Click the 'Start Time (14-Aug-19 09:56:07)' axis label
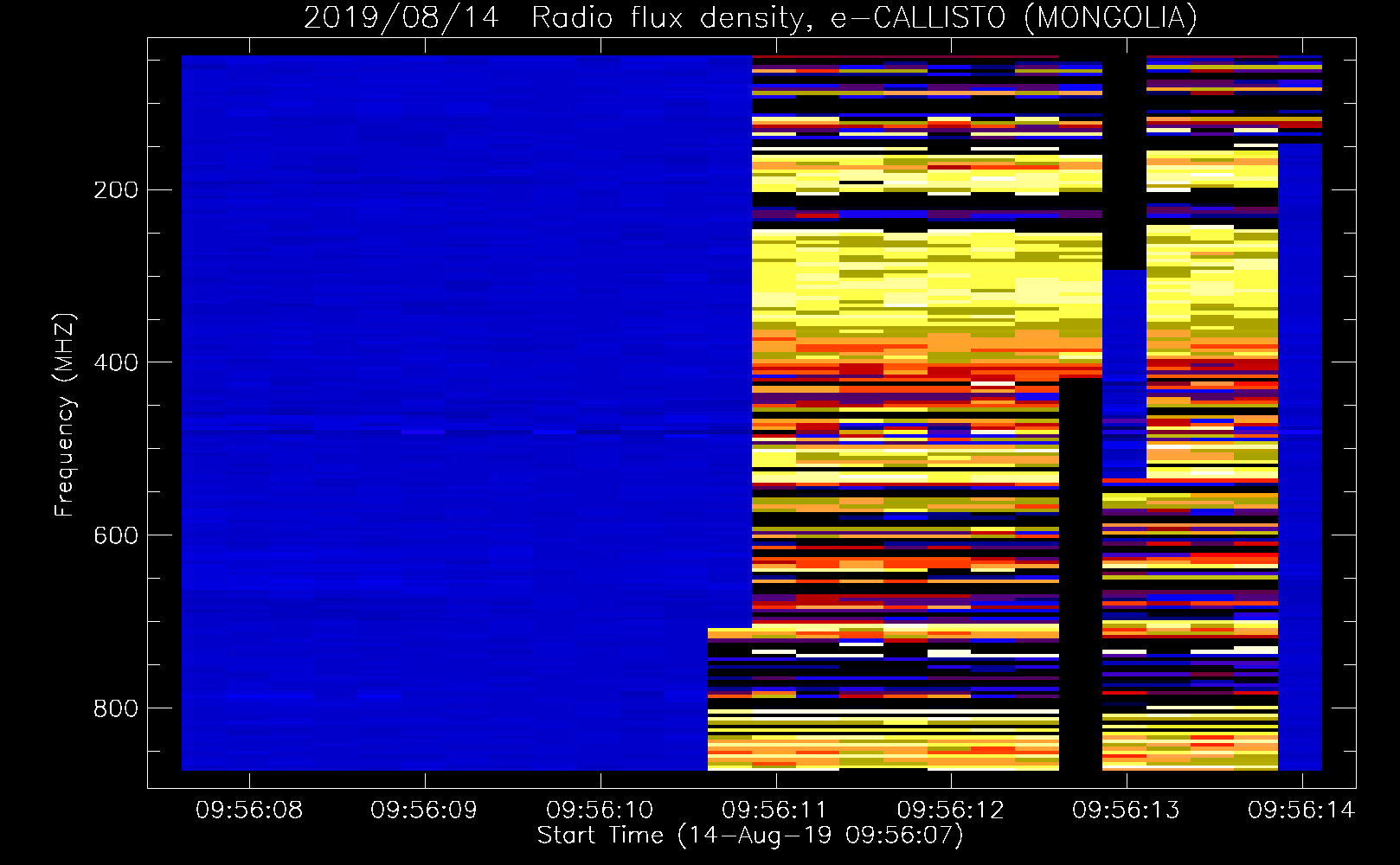This screenshot has height=865, width=1400. tap(750, 836)
